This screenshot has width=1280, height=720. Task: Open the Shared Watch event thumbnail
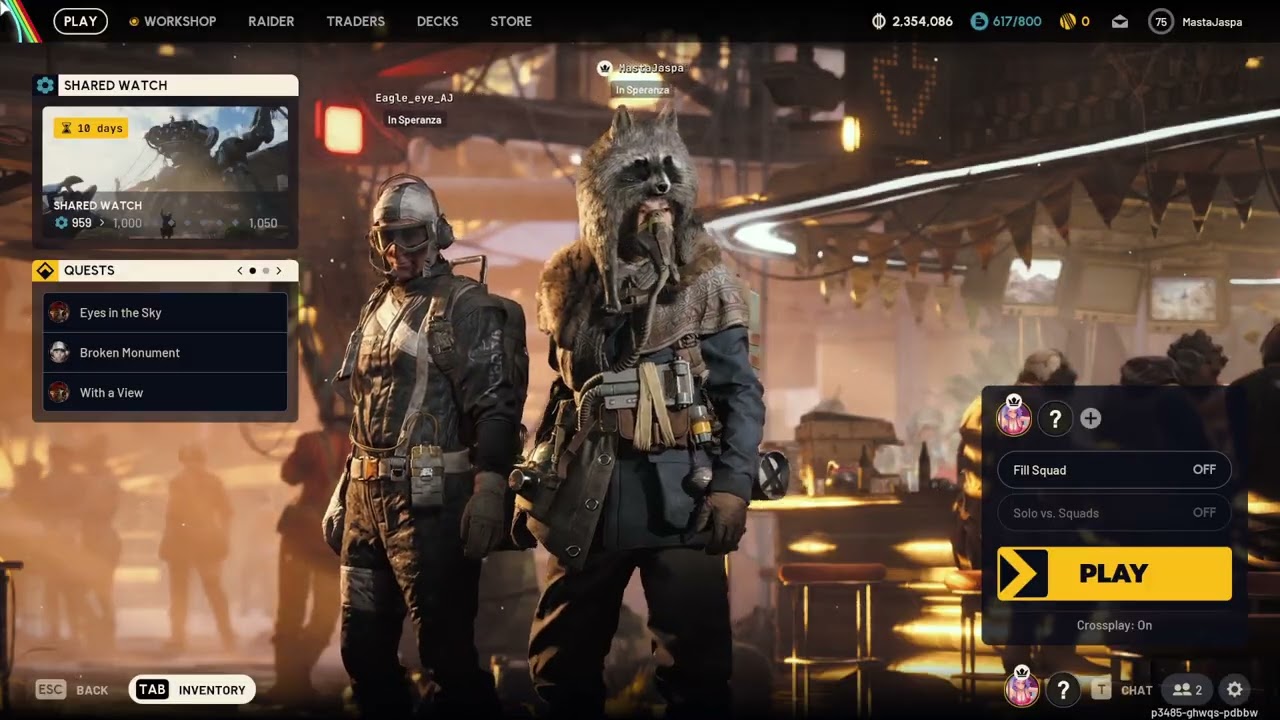165,170
